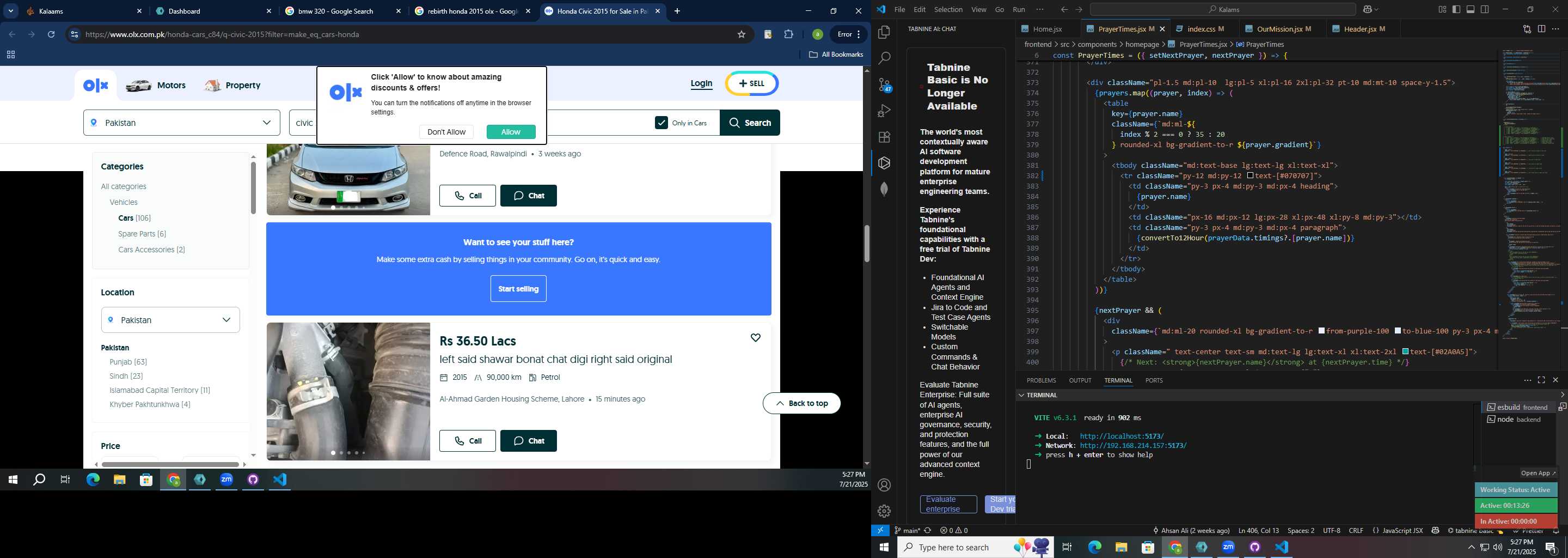Click the volume icon in system tray
Image resolution: width=1568 pixels, height=558 pixels.
click(1498, 547)
